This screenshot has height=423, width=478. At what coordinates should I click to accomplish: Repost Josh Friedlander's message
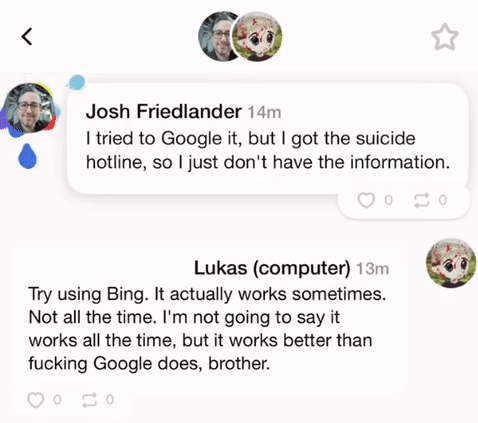point(422,200)
